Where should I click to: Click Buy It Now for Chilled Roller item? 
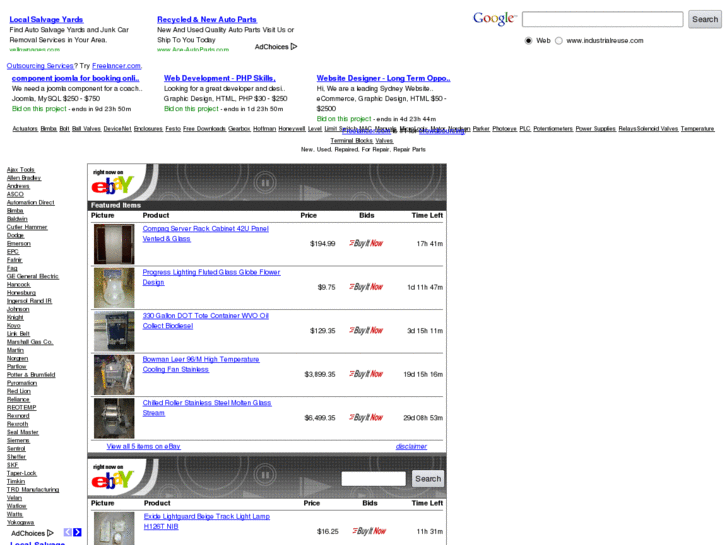click(366, 418)
